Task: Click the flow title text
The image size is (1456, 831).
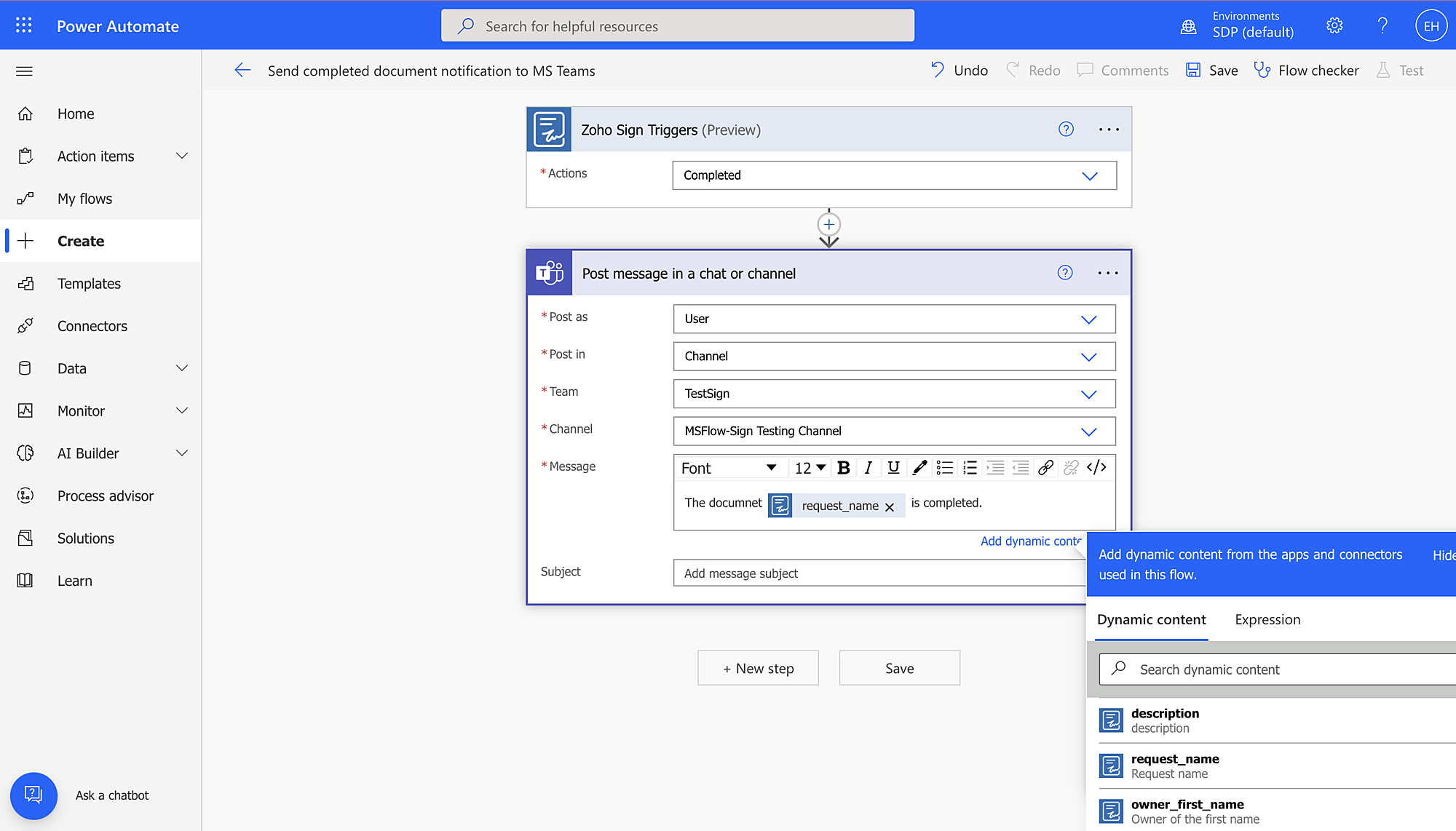Action: click(x=431, y=71)
